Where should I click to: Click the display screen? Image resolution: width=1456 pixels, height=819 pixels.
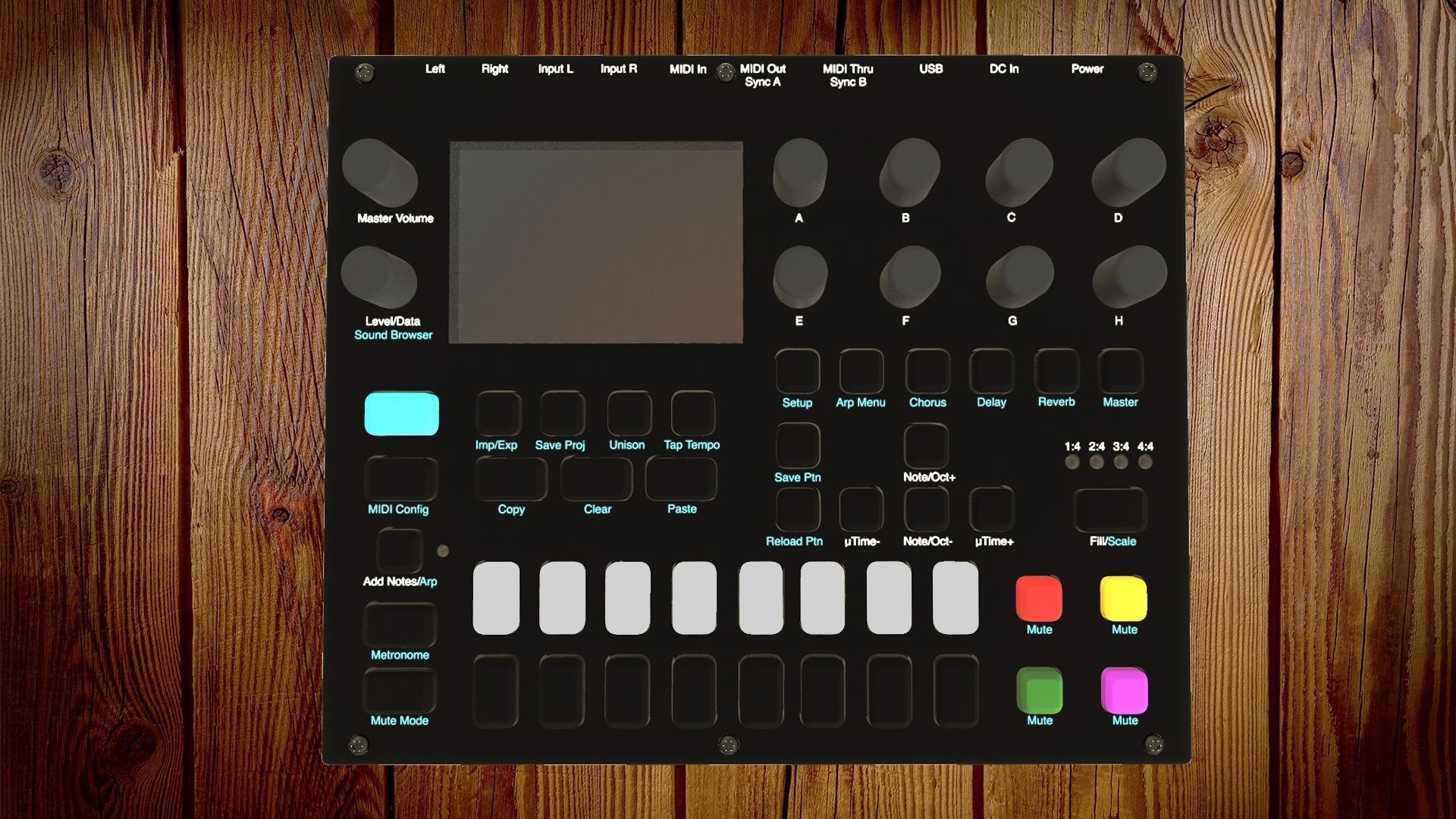pos(596,243)
